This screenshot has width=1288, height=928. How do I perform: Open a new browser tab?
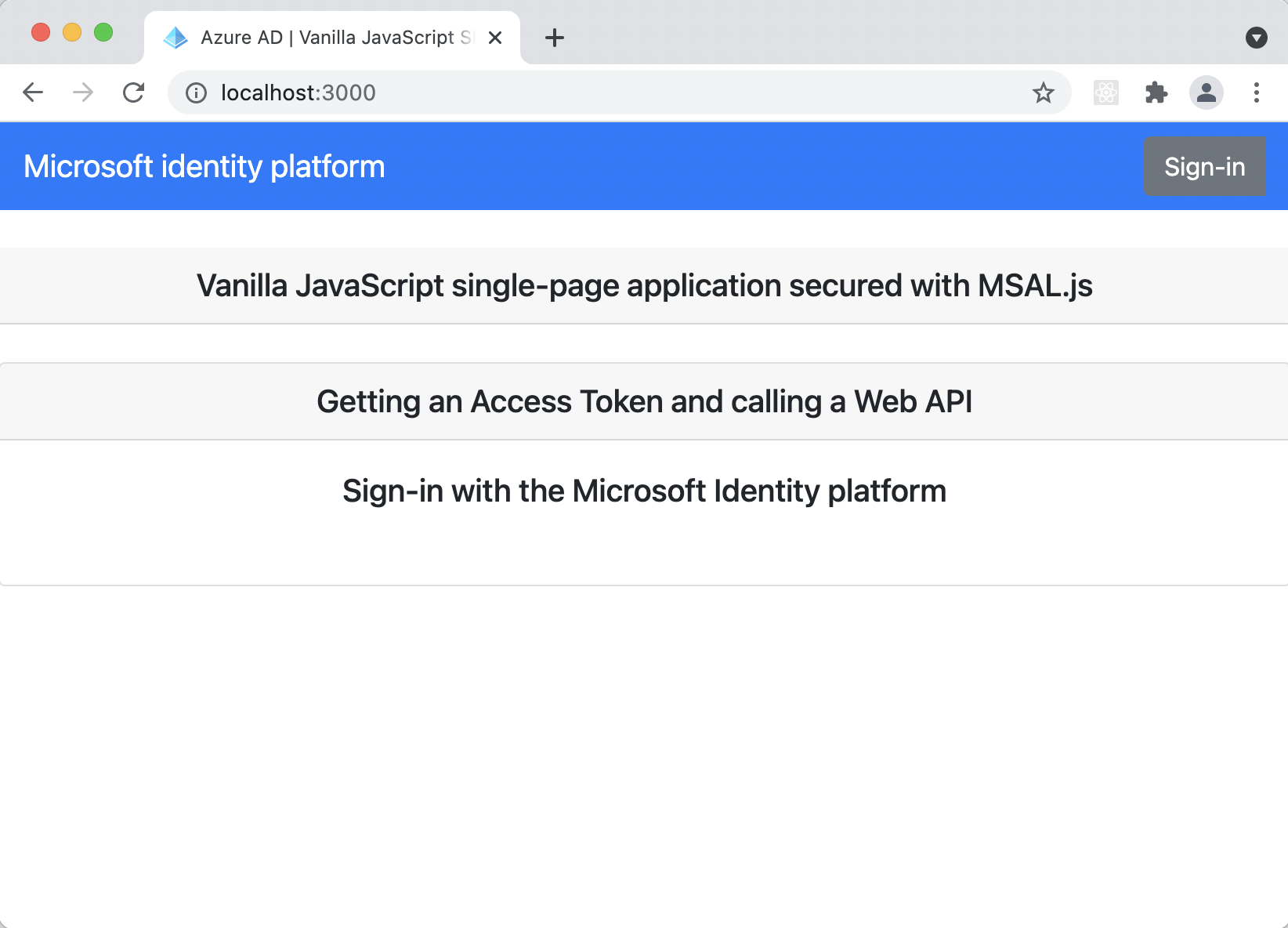pyautogui.click(x=555, y=38)
